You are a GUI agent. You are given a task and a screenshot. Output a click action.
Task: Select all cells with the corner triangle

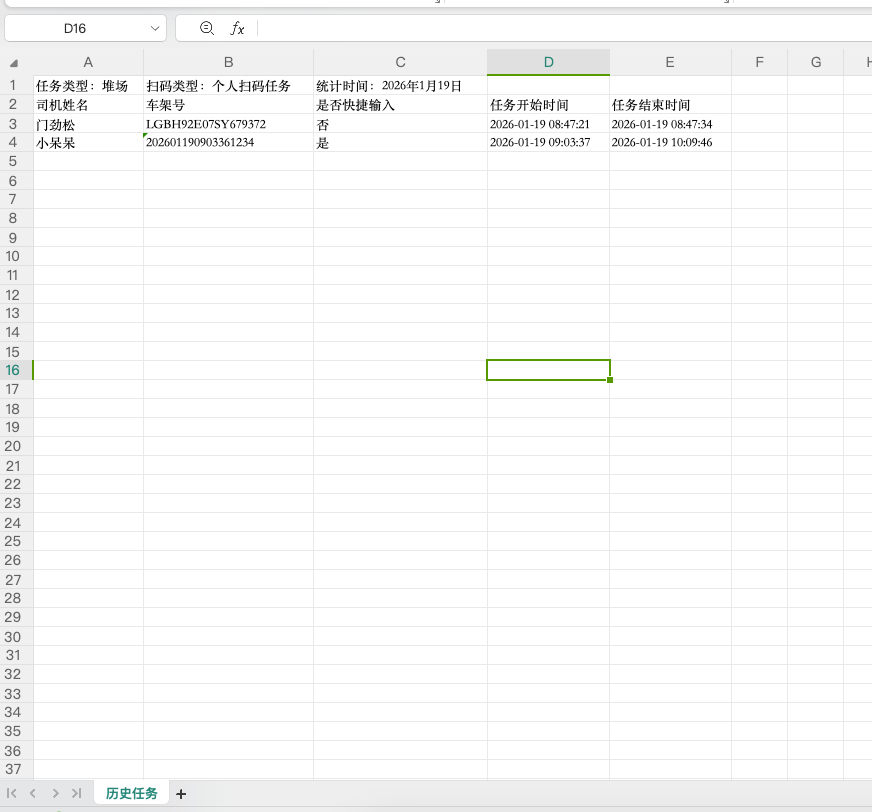14,63
